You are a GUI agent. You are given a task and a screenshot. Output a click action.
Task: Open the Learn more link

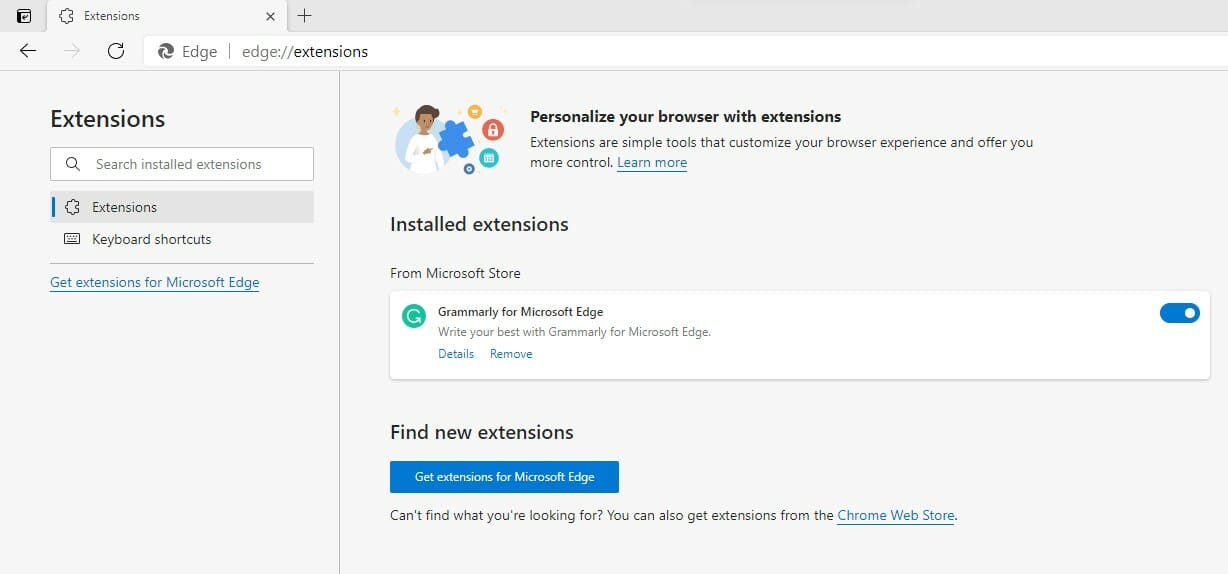(652, 162)
